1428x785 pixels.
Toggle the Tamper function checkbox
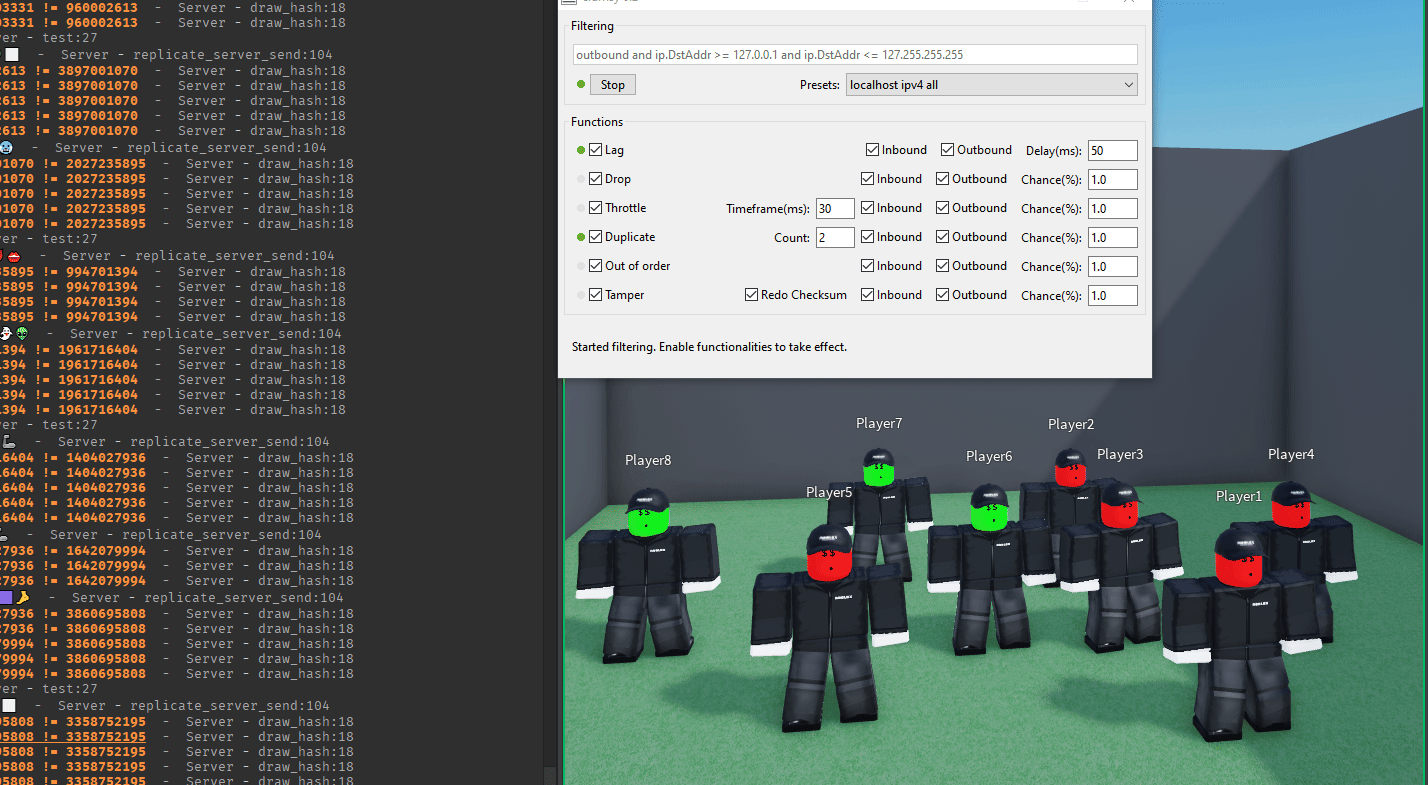(x=596, y=295)
